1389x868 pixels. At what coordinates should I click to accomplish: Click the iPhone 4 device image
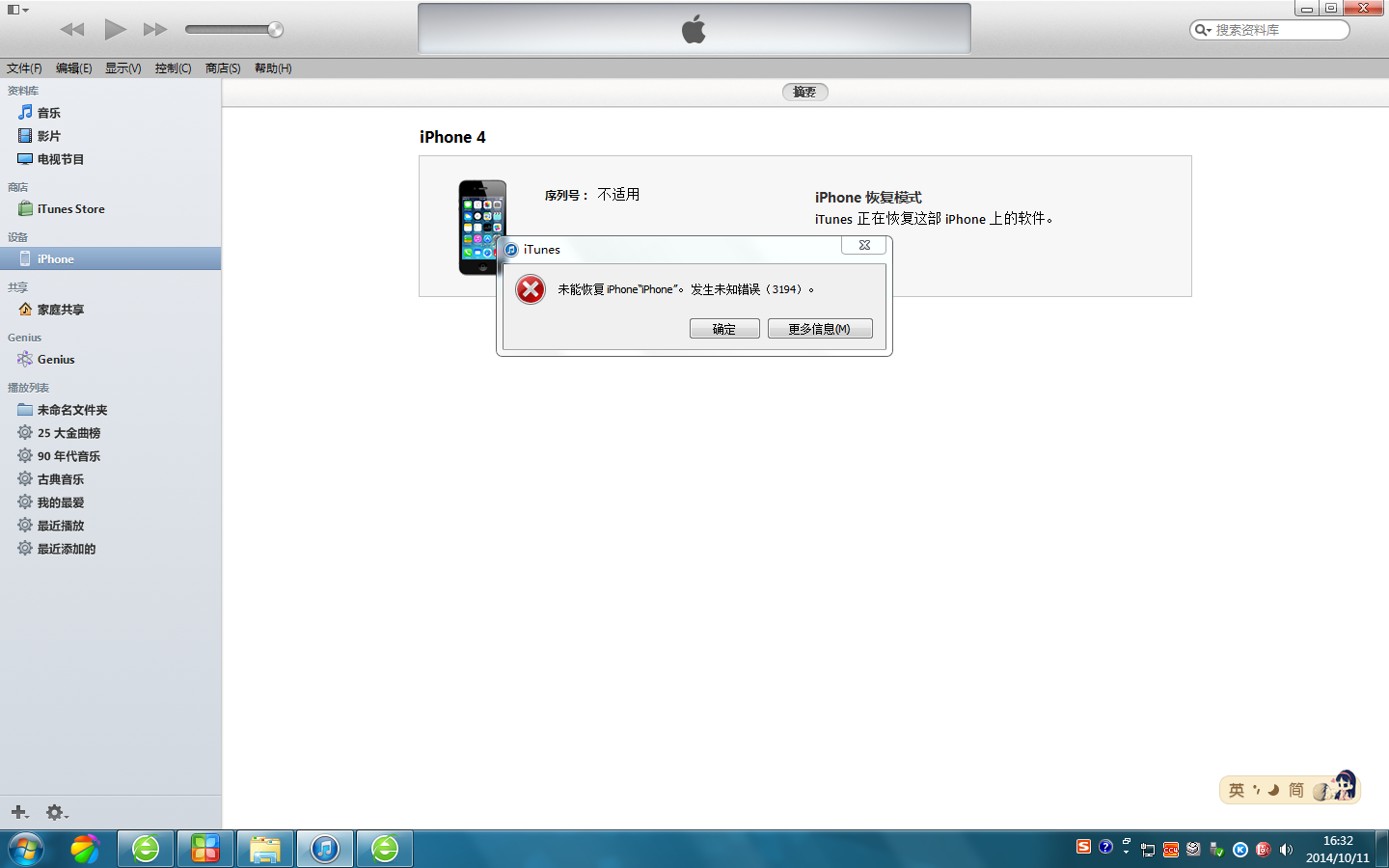pyautogui.click(x=482, y=227)
